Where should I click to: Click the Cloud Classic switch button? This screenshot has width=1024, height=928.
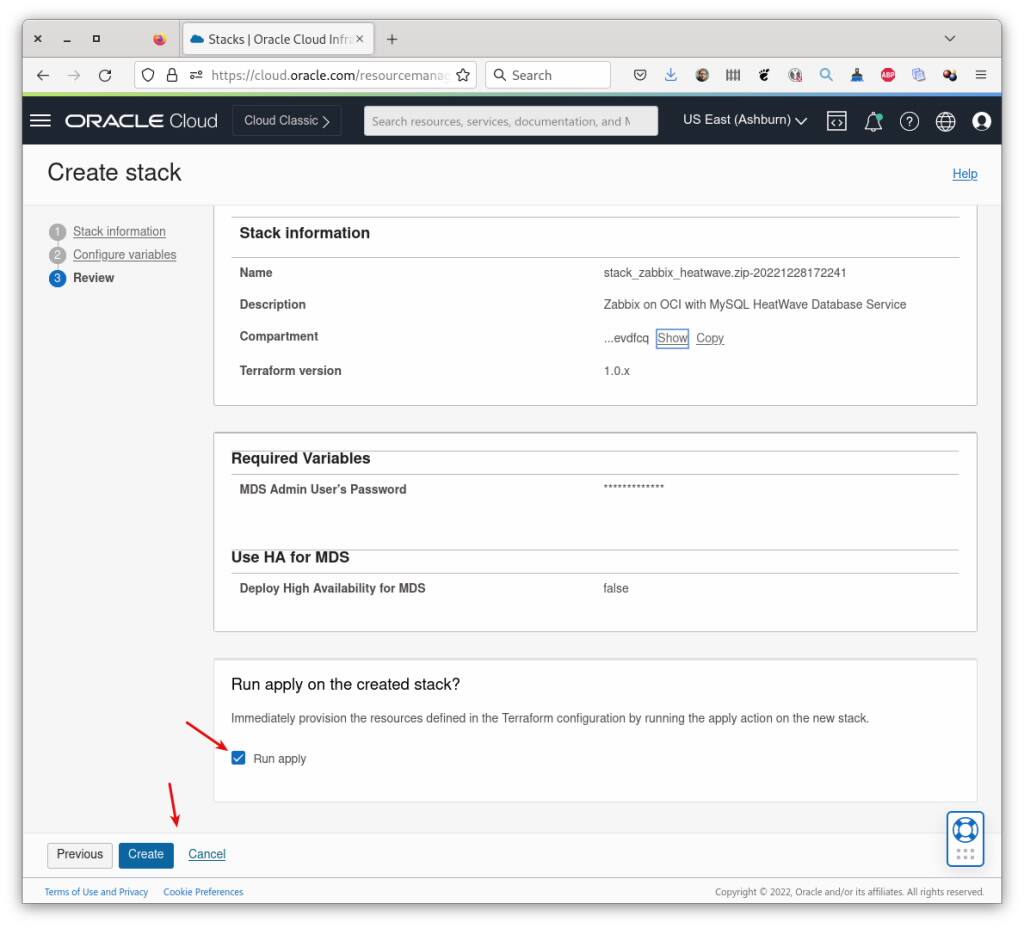pos(287,121)
